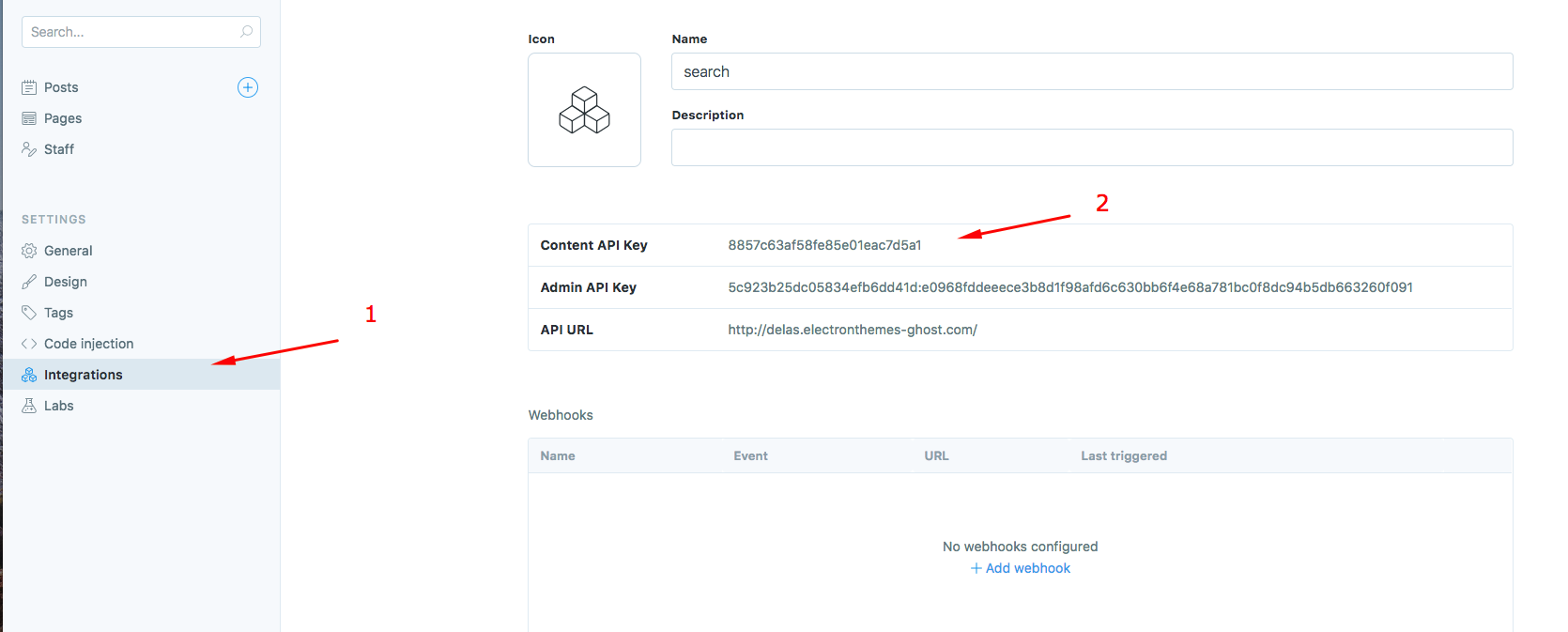Click the Staff people icon
This screenshot has height=632, width=1568.
pyautogui.click(x=29, y=149)
